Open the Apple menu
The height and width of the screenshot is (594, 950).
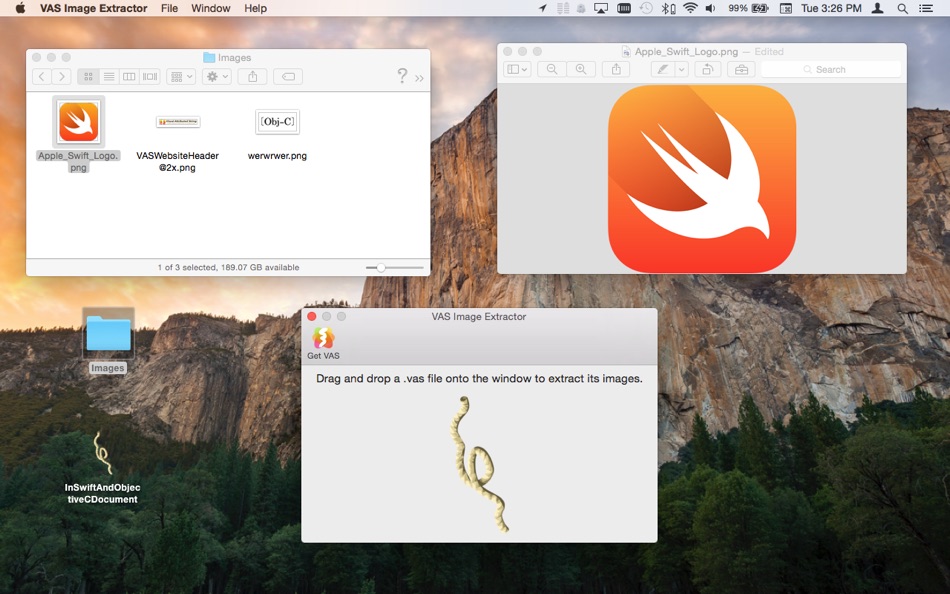pyautogui.click(x=20, y=8)
